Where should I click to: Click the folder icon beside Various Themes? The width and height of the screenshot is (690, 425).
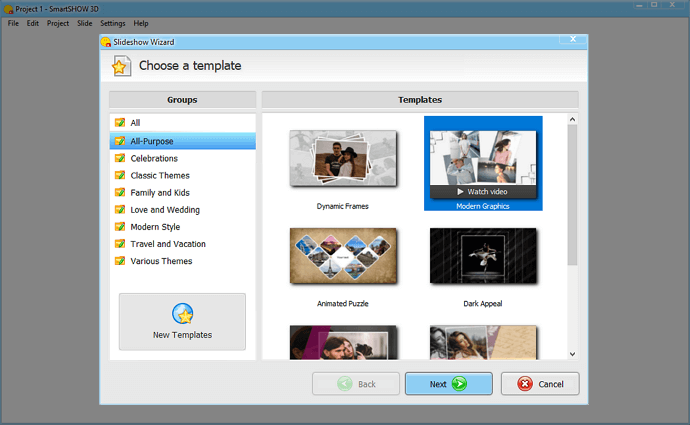point(120,261)
